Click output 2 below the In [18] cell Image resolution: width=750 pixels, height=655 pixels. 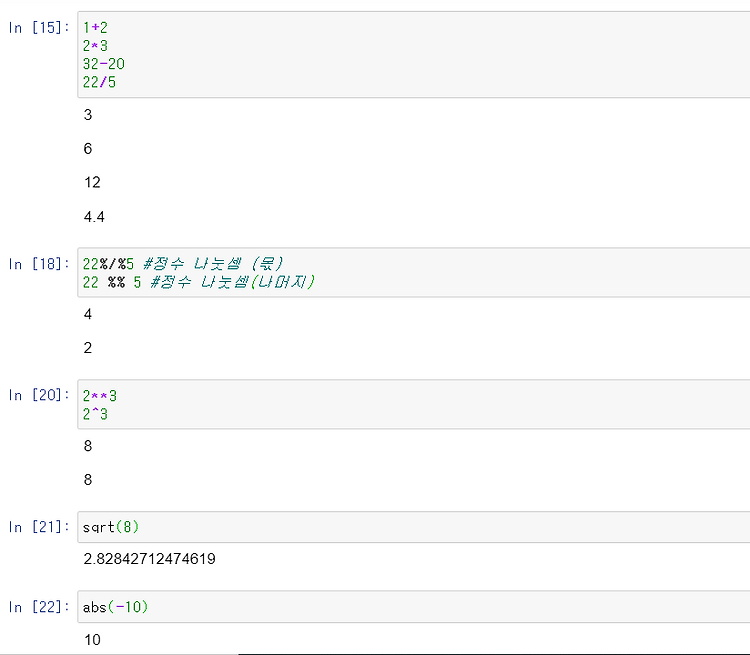tap(88, 347)
